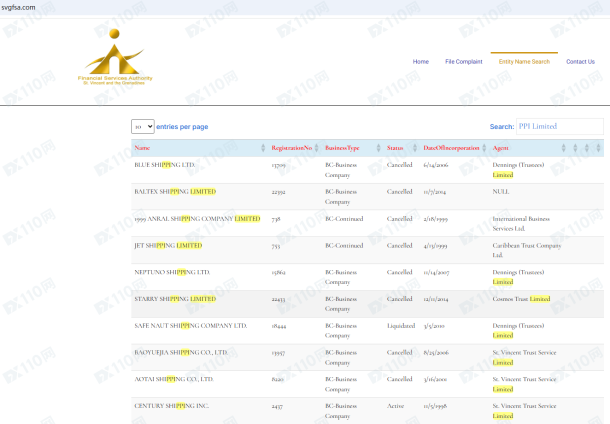The height and width of the screenshot is (424, 610).
Task: Click the registration number of NEPTUNO SHIPPING row
Action: click(279, 273)
